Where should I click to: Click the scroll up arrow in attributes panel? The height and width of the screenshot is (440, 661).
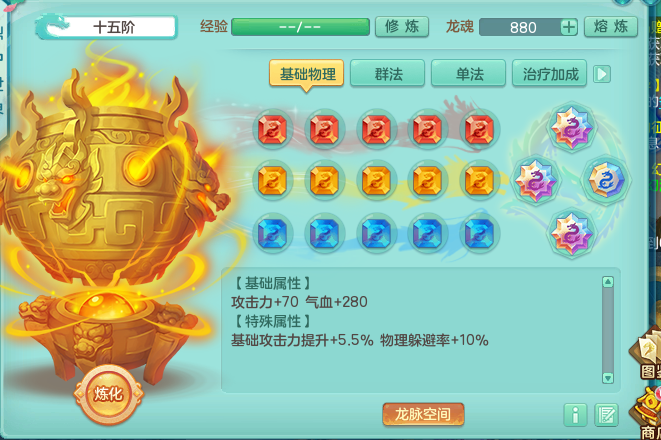tap(607, 282)
